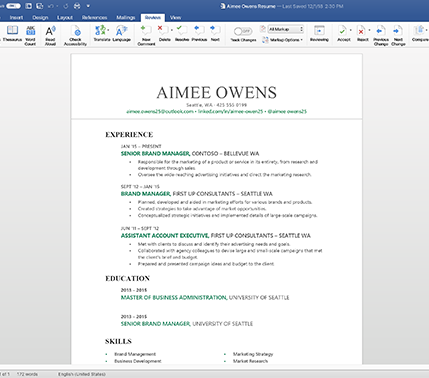The height and width of the screenshot is (378, 429).
Task: Click the 'Brand Management' skill bullet
Action: (x=135, y=354)
